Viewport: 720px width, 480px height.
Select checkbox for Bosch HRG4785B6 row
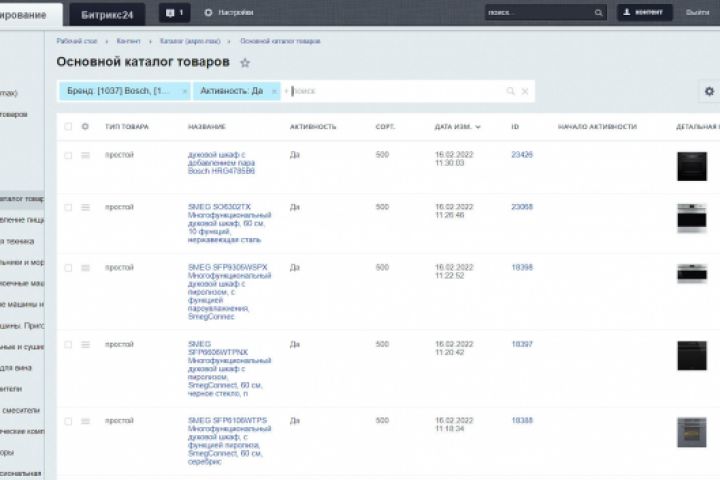click(68, 155)
